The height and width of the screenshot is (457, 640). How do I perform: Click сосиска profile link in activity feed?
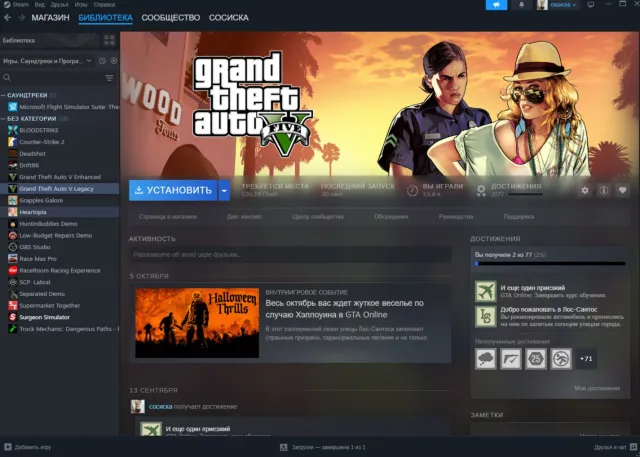coord(160,406)
